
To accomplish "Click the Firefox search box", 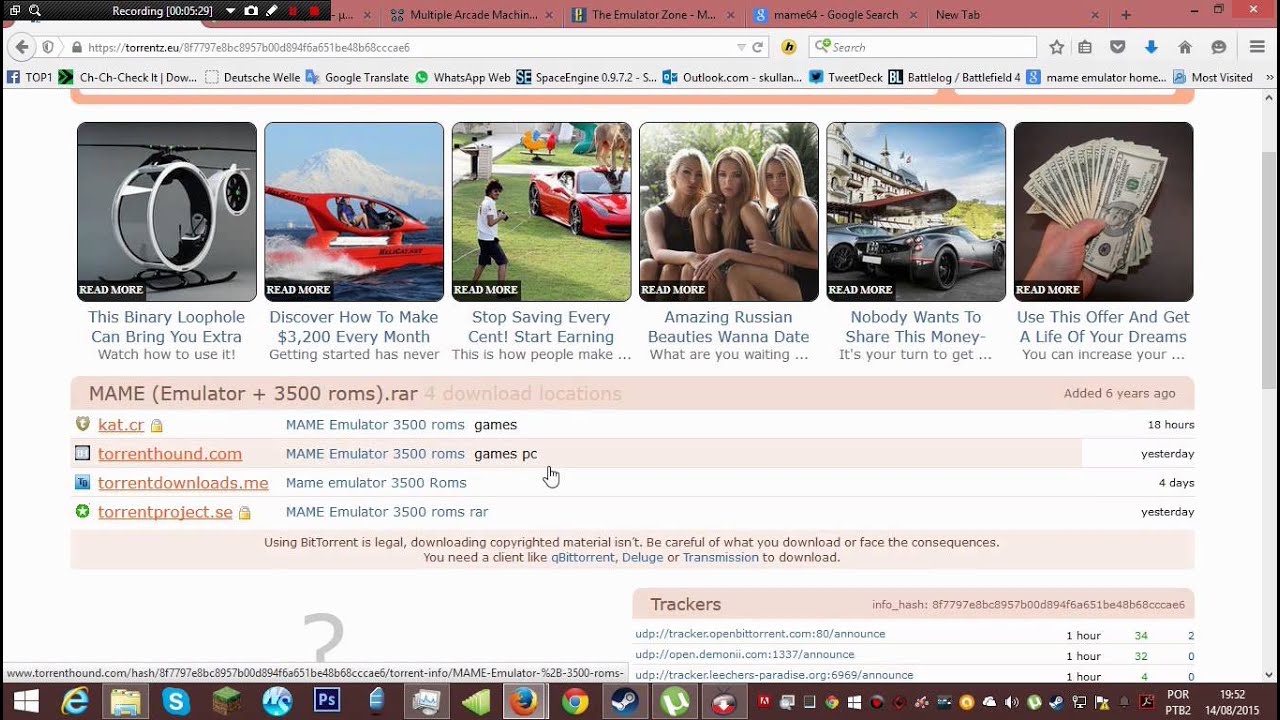I will [922, 47].
